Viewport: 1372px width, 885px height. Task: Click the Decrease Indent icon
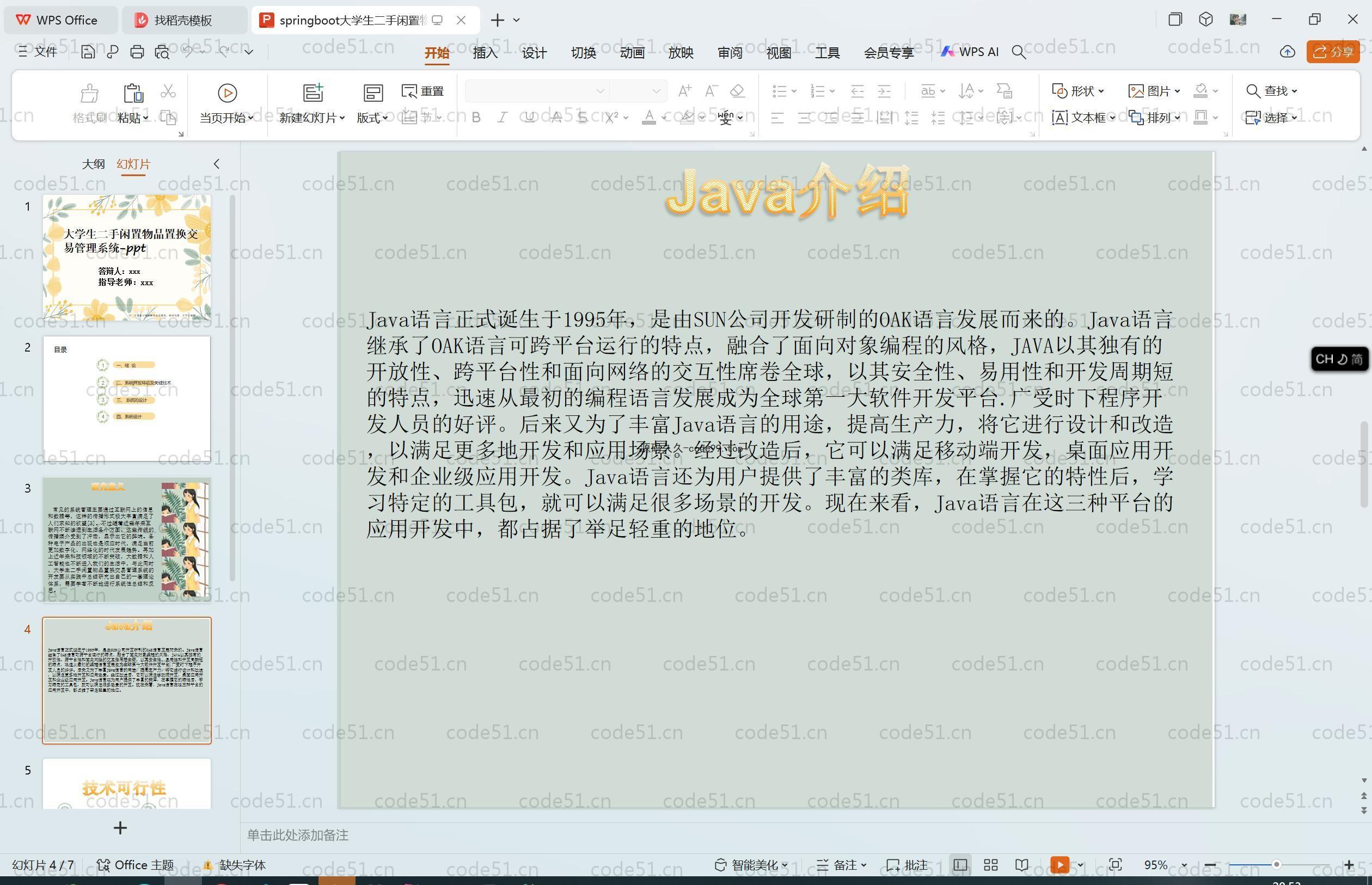[857, 91]
